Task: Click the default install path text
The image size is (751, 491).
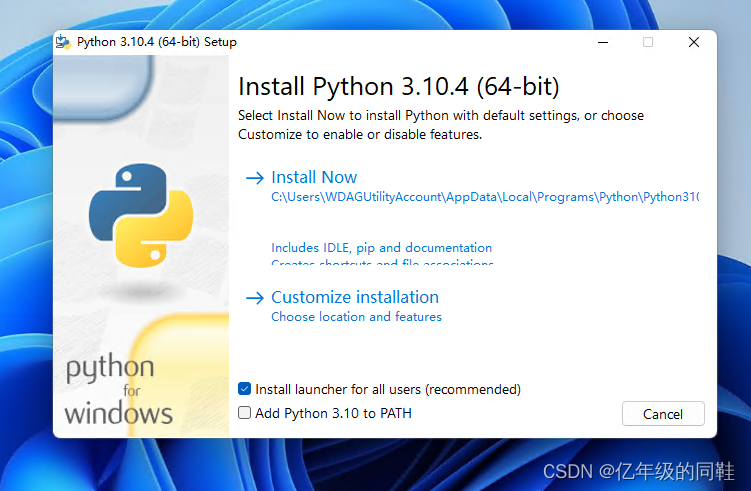Action: click(485, 197)
